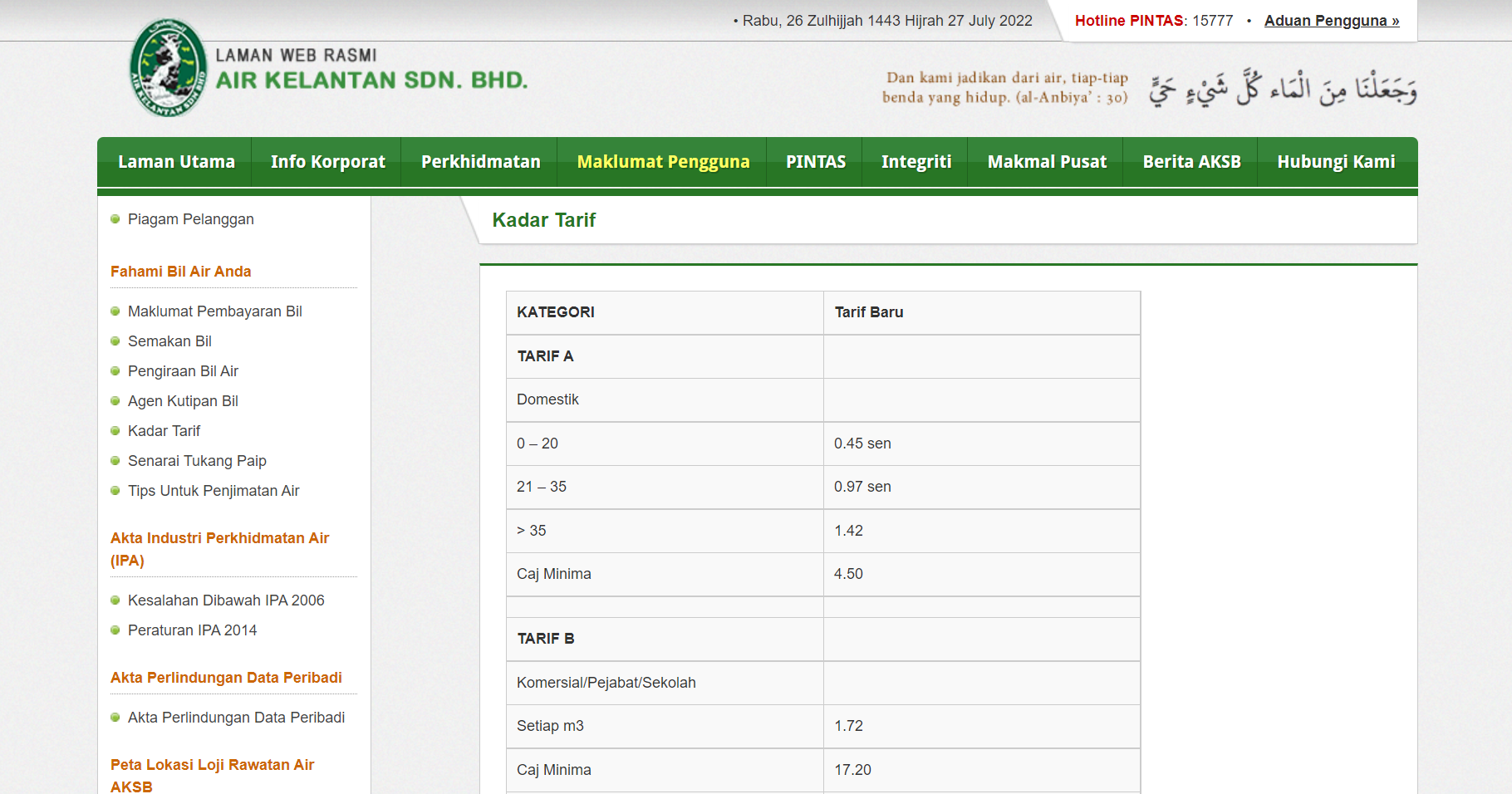
Task: Select the Domestik table cell
Action: point(665,399)
